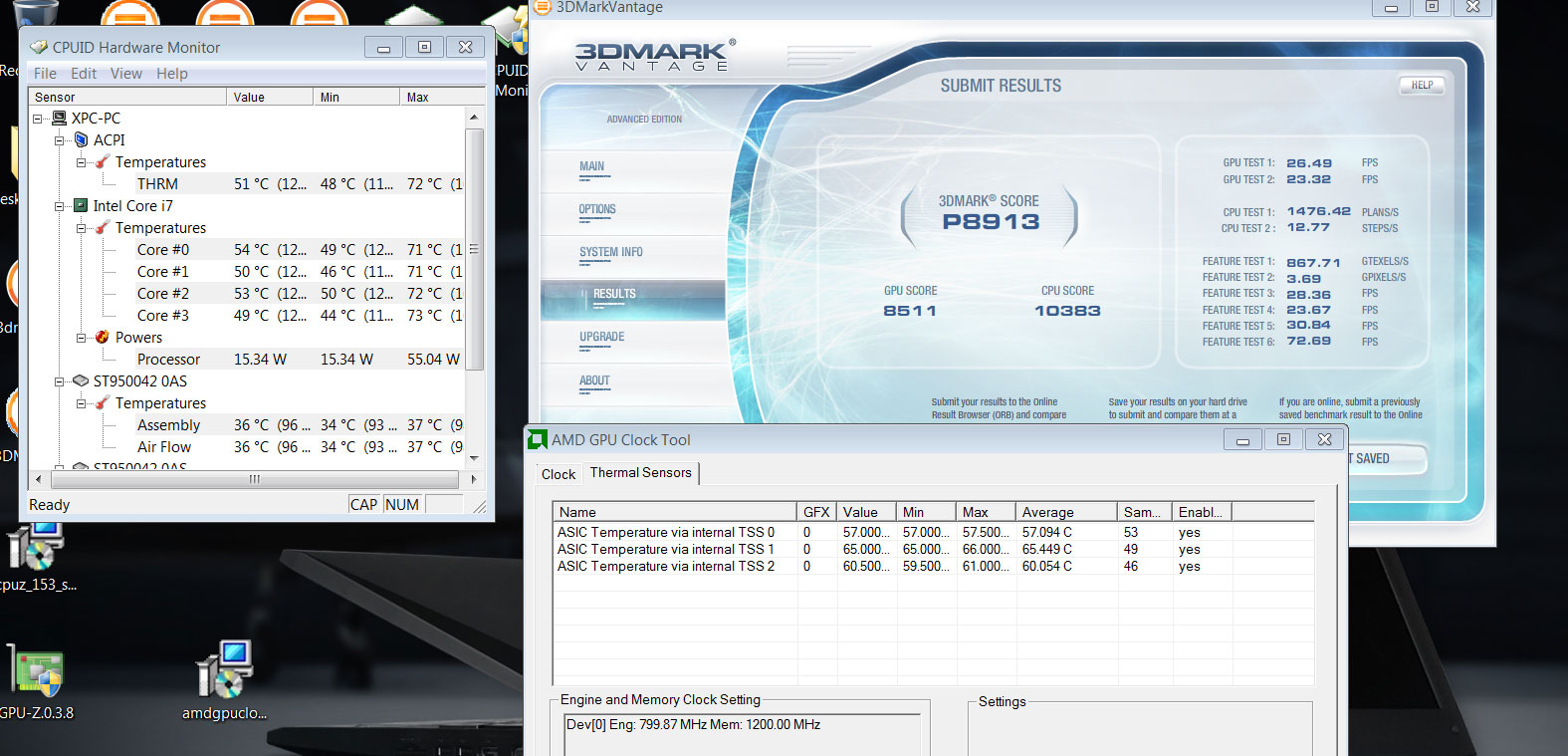Collapse the Intel Core i7 node
This screenshot has width=1568, height=756.
coord(60,206)
